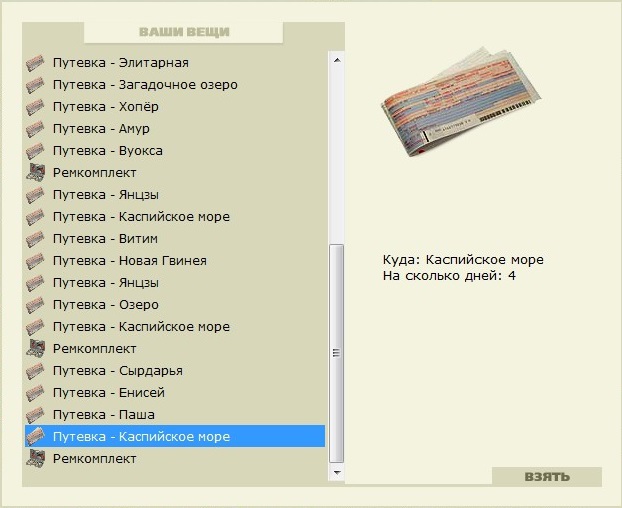This screenshot has width=622, height=508.
Task: Click the ticket icon beside Путевка - Сырдарья
Action: tap(35, 371)
